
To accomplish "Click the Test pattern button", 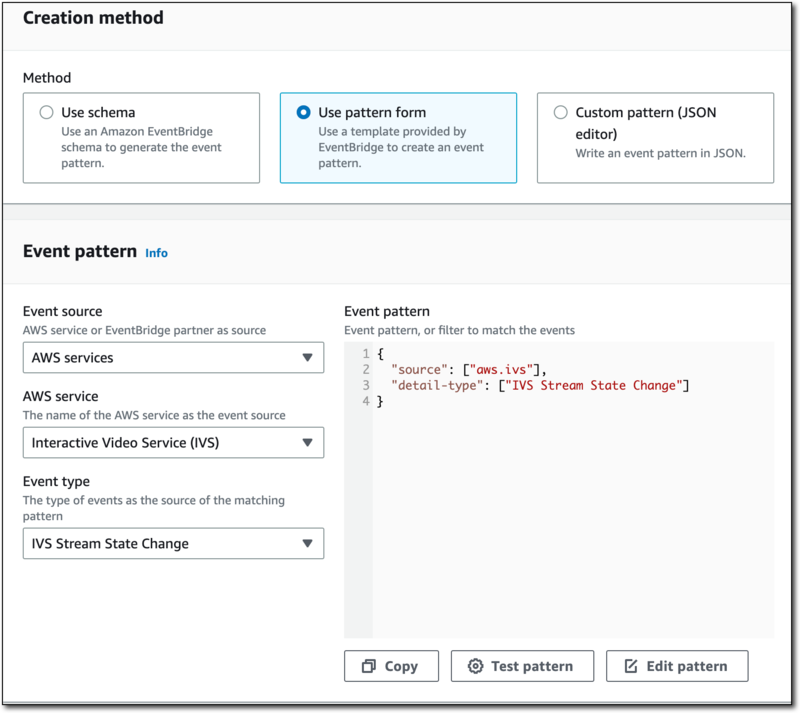I will [x=522, y=666].
